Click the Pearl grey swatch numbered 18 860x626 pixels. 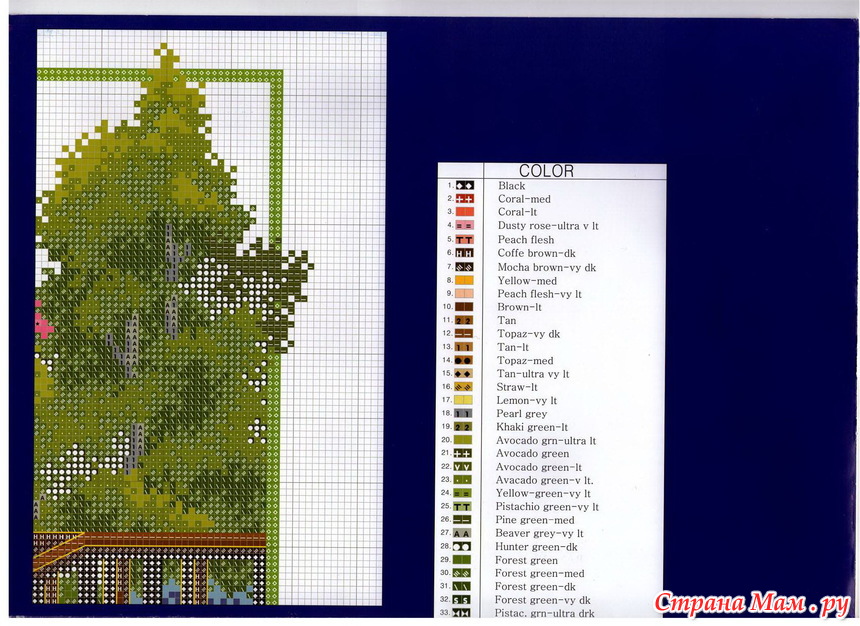point(463,414)
